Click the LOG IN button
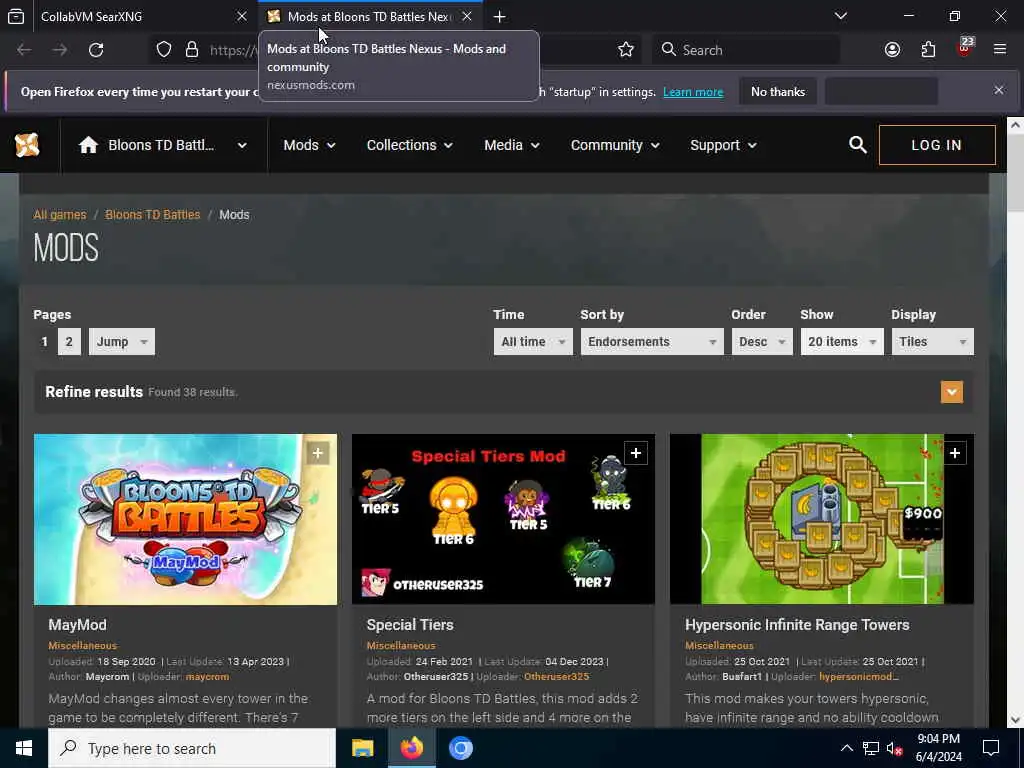 pos(937,145)
